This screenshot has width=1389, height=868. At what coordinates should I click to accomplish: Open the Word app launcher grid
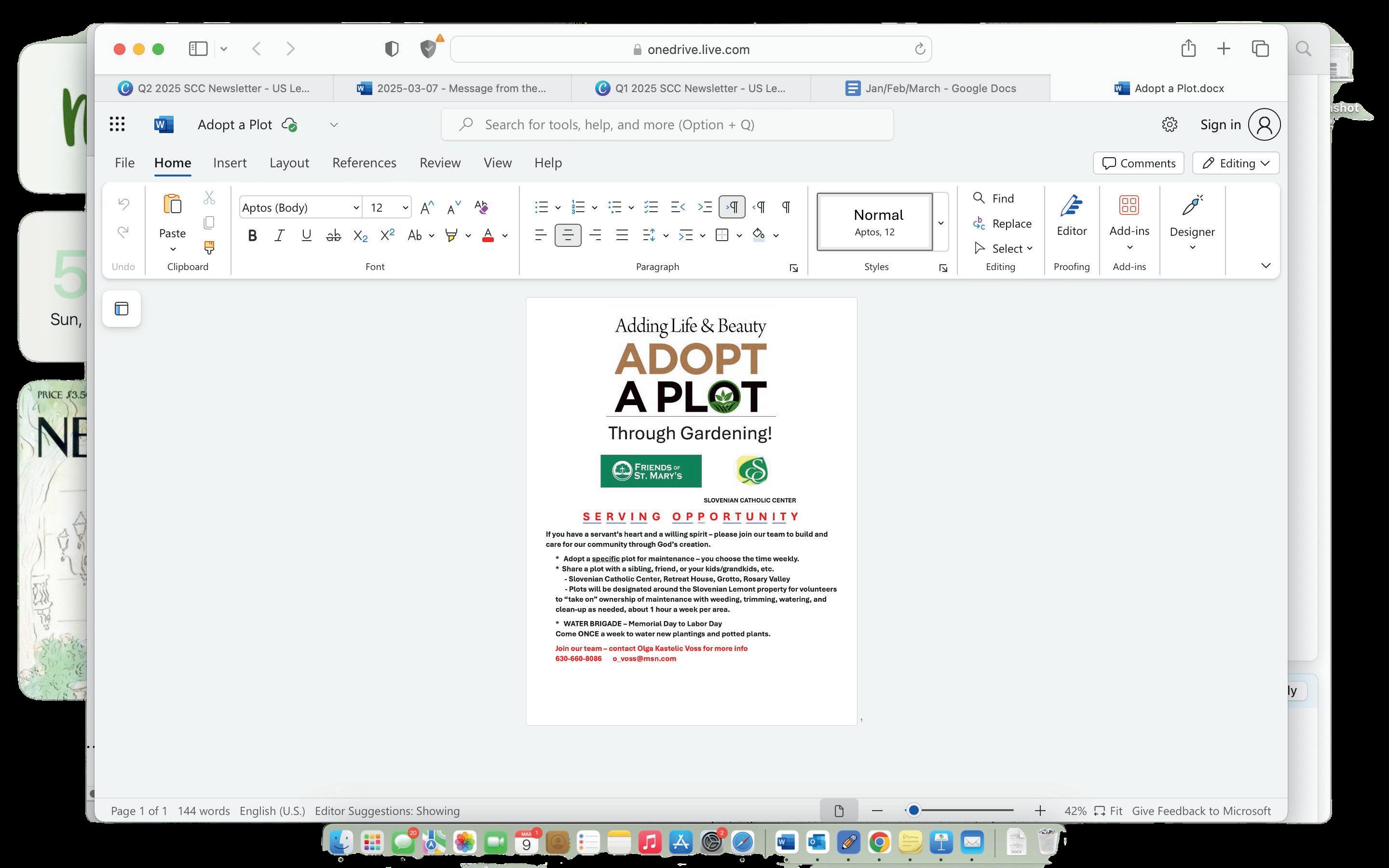(117, 124)
